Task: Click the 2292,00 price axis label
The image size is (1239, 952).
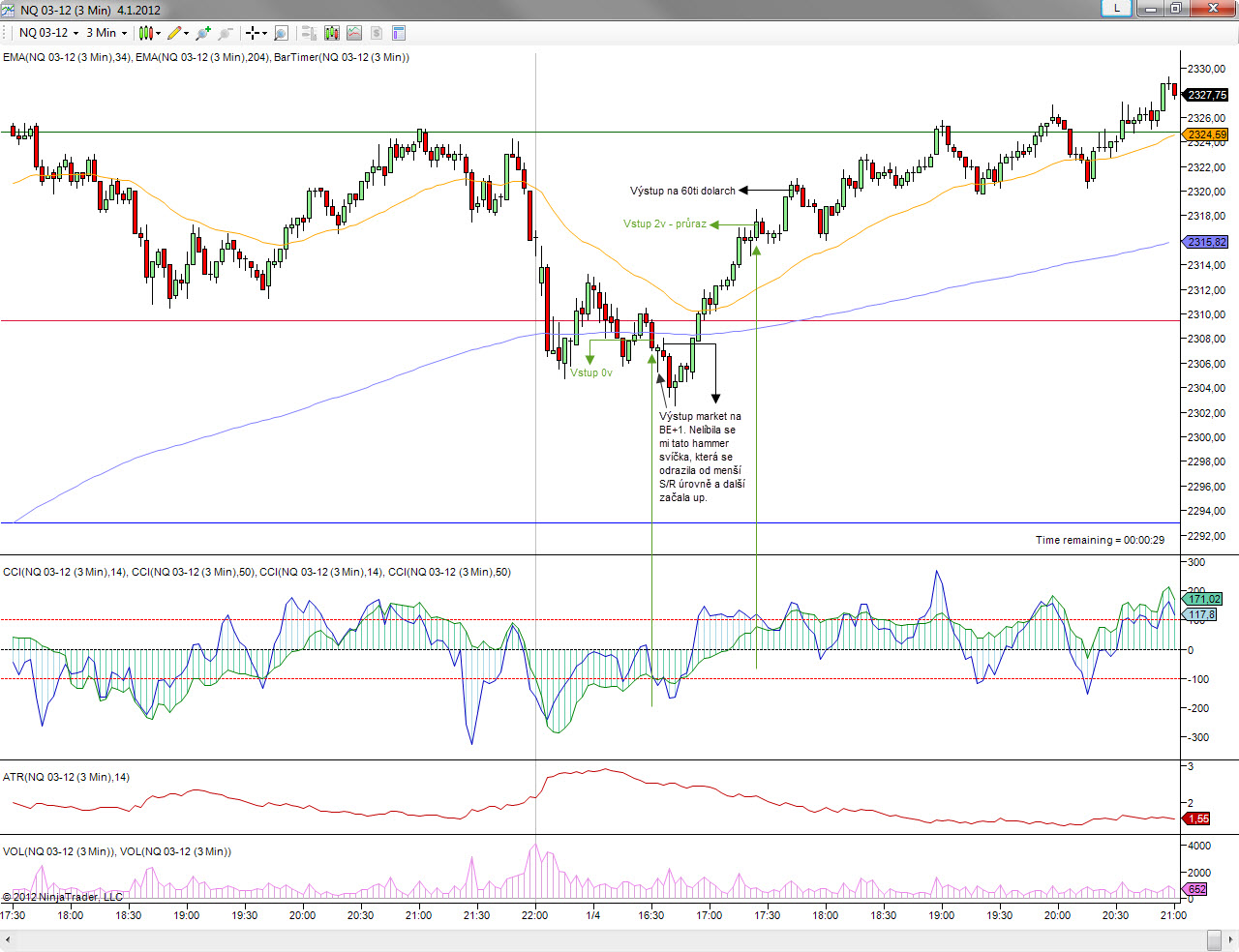Action: click(x=1207, y=536)
